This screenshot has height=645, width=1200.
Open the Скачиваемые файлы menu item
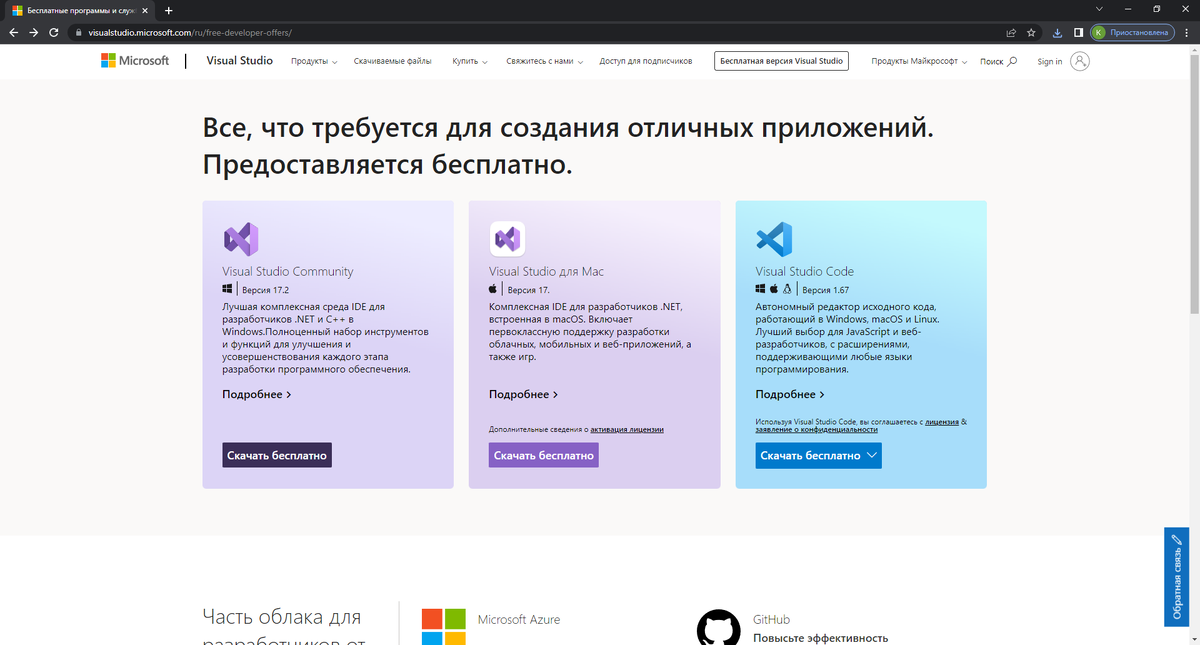click(393, 61)
